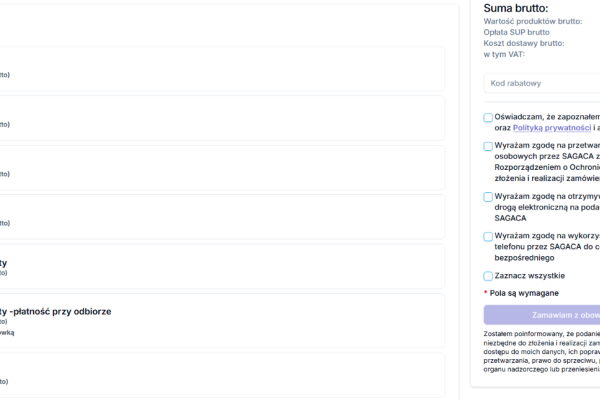Click the 'Koszt dostawy brutto:' label
This screenshot has width=600, height=400.
point(524,43)
